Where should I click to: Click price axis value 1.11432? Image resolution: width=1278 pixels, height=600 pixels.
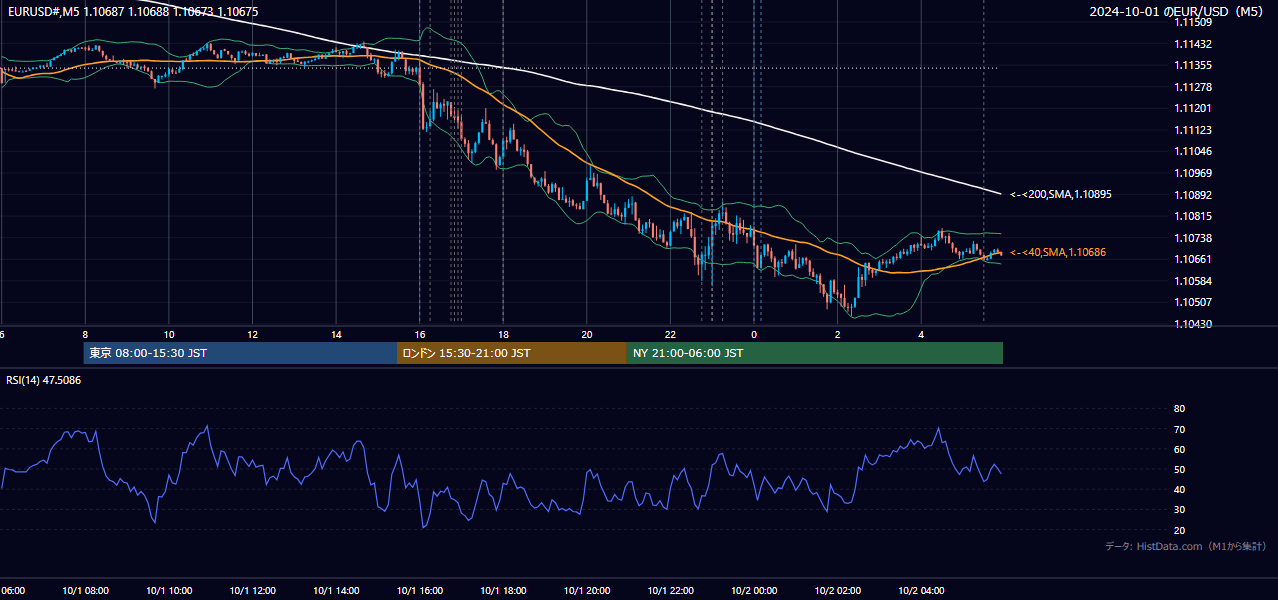click(1193, 44)
